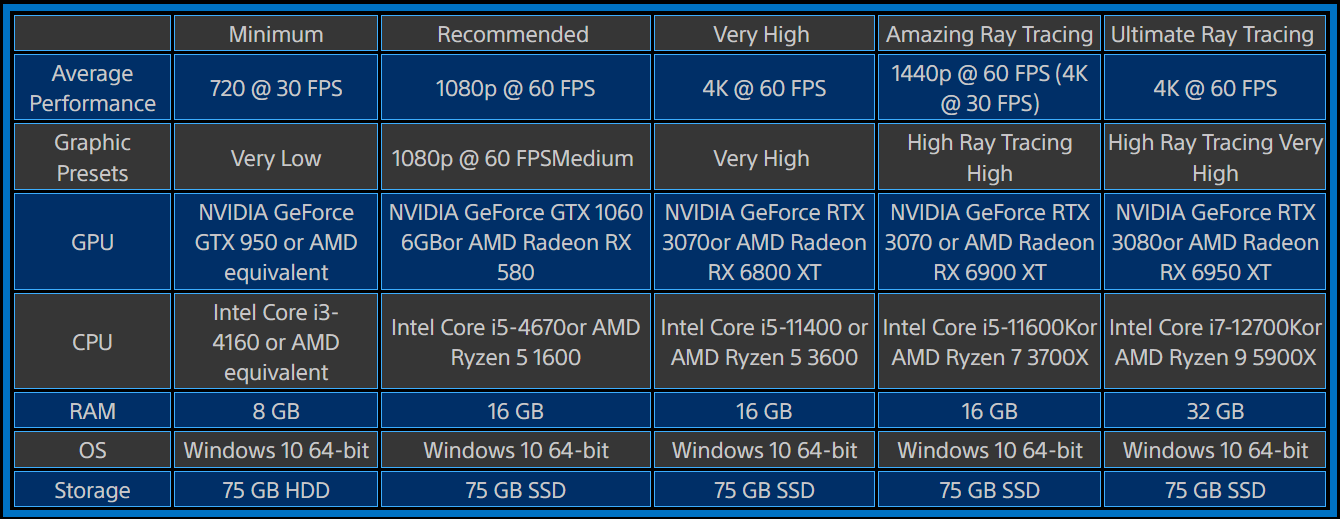The image size is (1340, 519).
Task: Click the Intel Core i3-4160 CPU cell
Action: pos(276,342)
